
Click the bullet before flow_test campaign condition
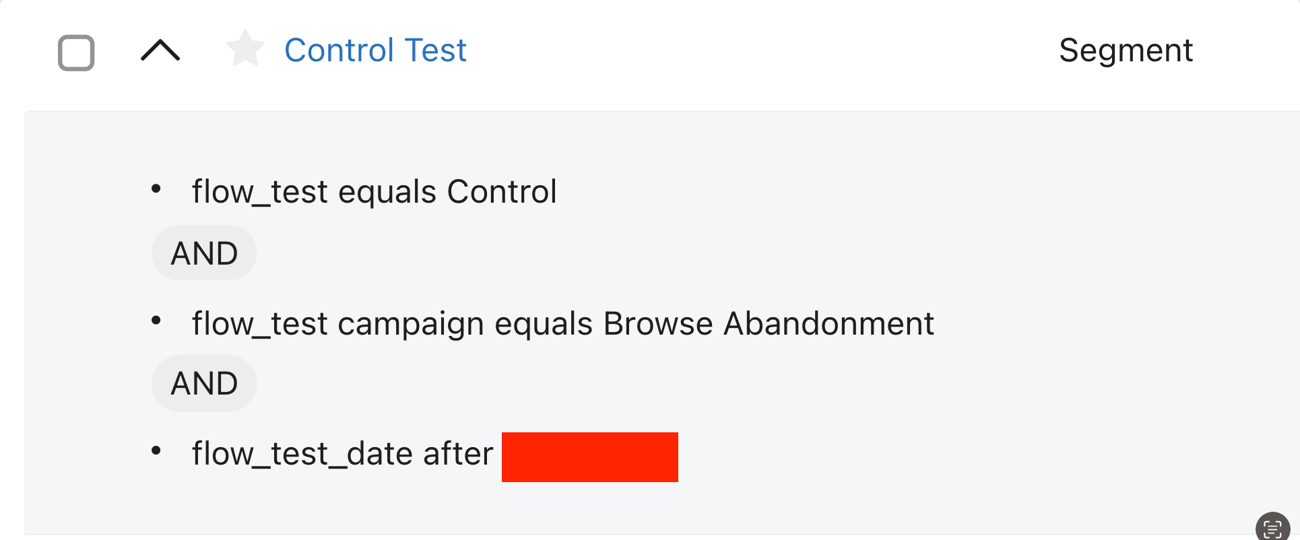point(156,321)
